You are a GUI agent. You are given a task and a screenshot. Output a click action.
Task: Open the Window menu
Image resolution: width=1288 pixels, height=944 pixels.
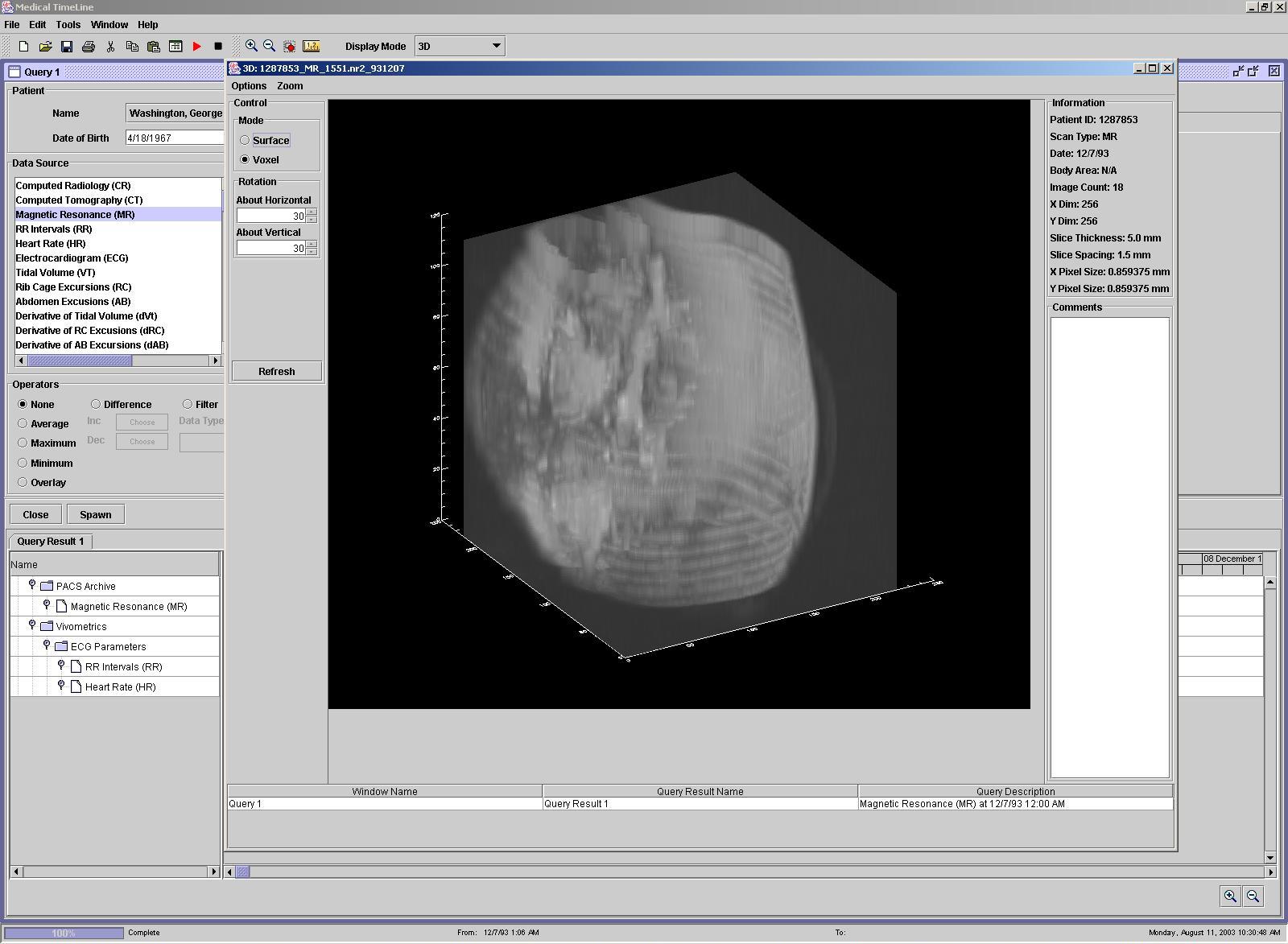(109, 25)
